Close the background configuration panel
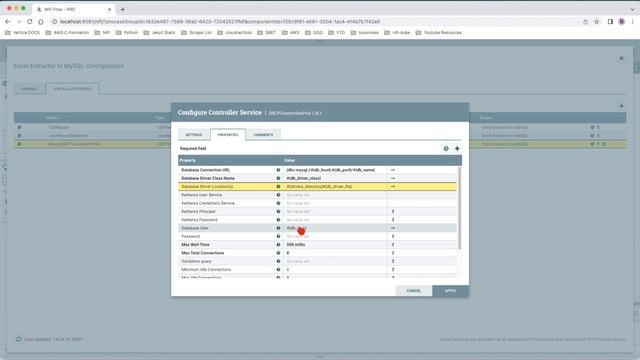This screenshot has width=640, height=360. (621, 58)
